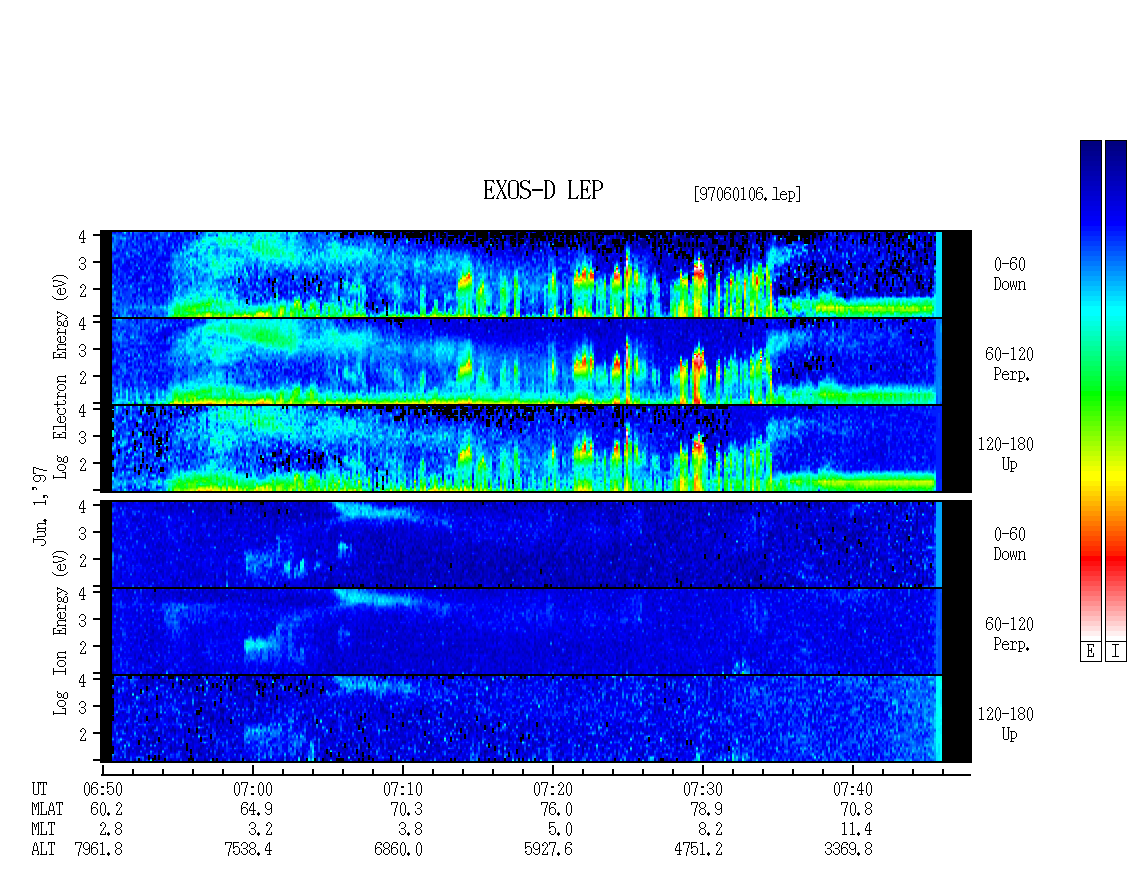Click the "UT" row label
This screenshot has height=875, width=1130.
pyautogui.click(x=39, y=789)
